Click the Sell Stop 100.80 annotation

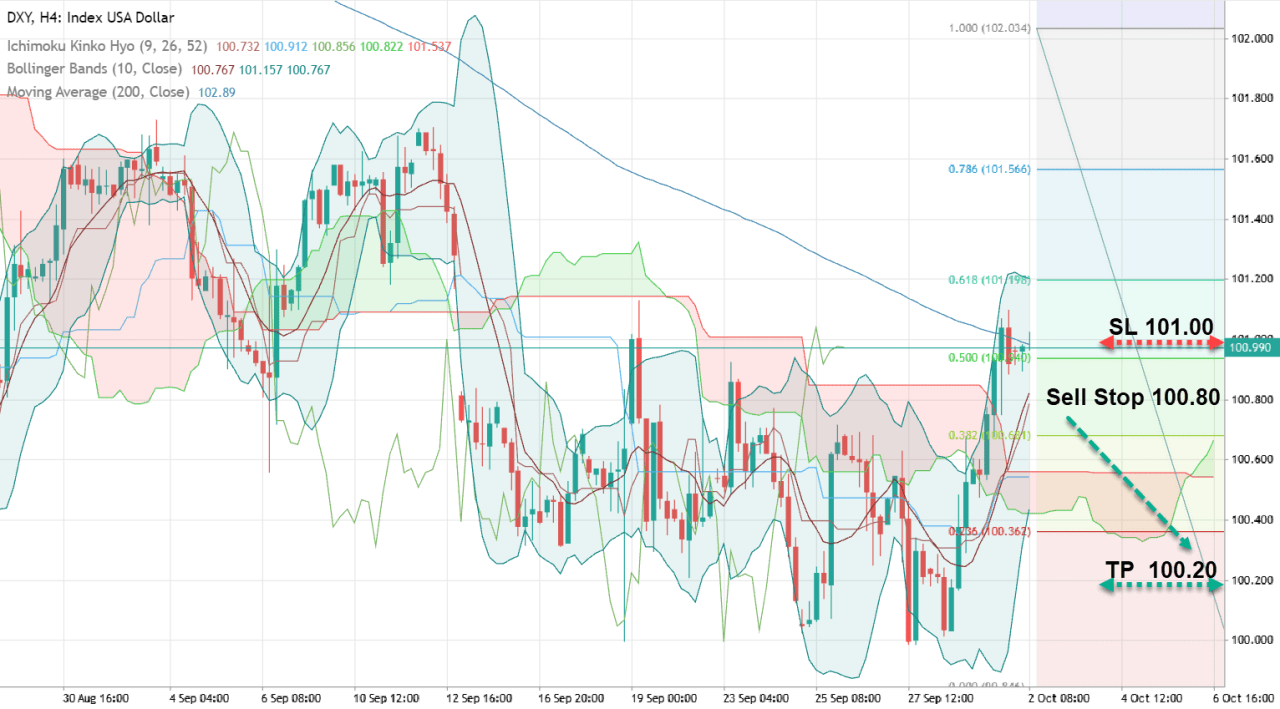coord(1133,397)
